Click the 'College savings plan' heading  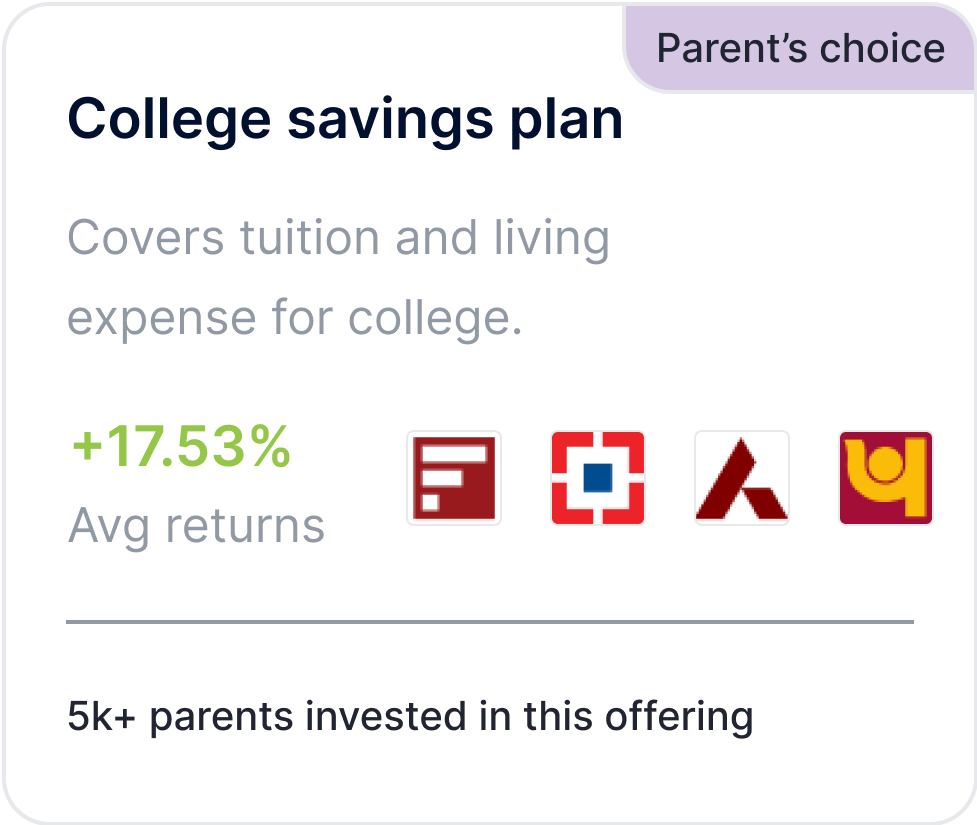345,118
